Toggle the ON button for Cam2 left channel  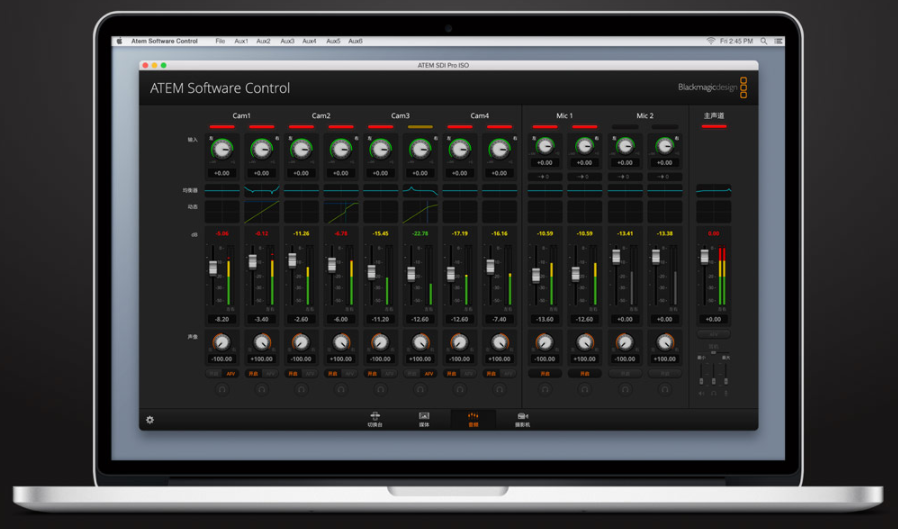click(292, 374)
